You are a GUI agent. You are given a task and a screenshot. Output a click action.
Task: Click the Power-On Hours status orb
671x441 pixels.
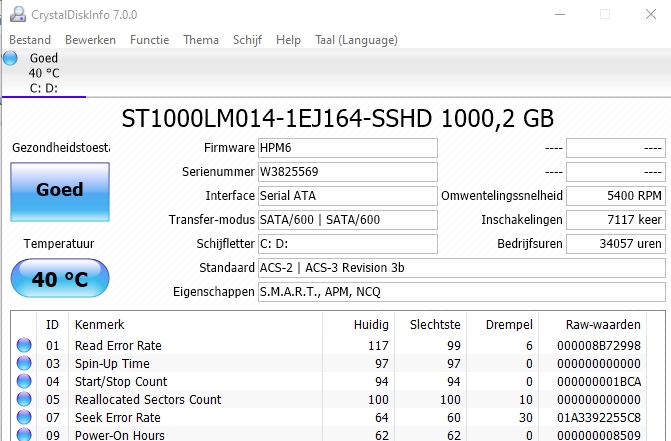pos(24,435)
